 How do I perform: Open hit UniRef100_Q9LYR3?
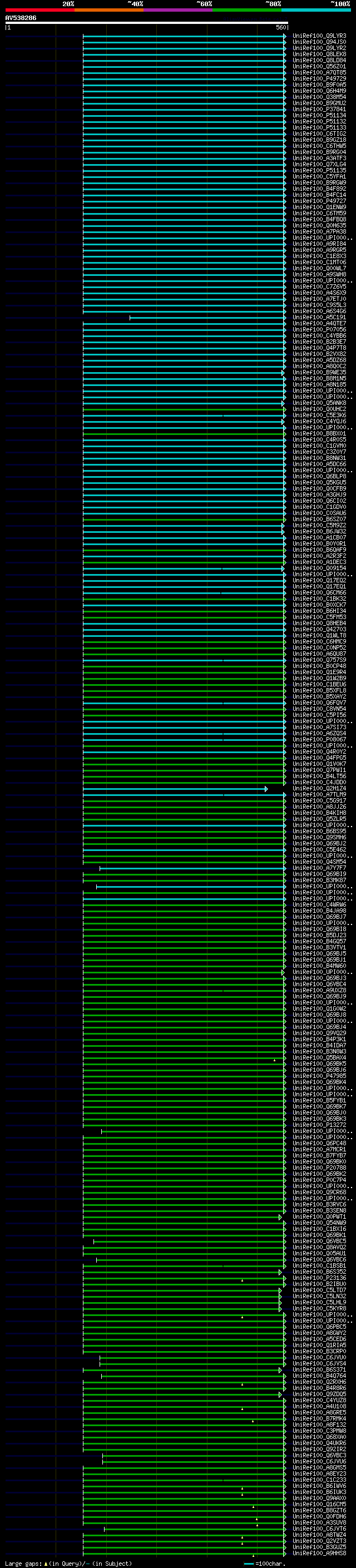319,36
